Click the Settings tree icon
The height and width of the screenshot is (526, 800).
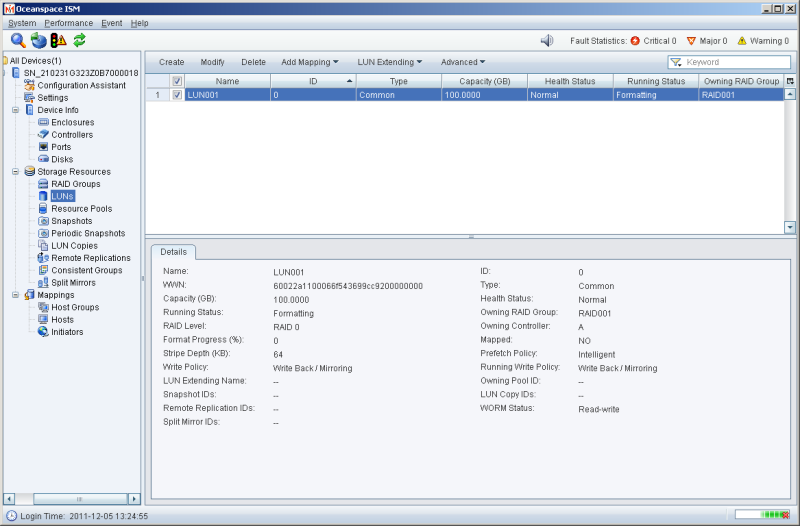(x=30, y=97)
